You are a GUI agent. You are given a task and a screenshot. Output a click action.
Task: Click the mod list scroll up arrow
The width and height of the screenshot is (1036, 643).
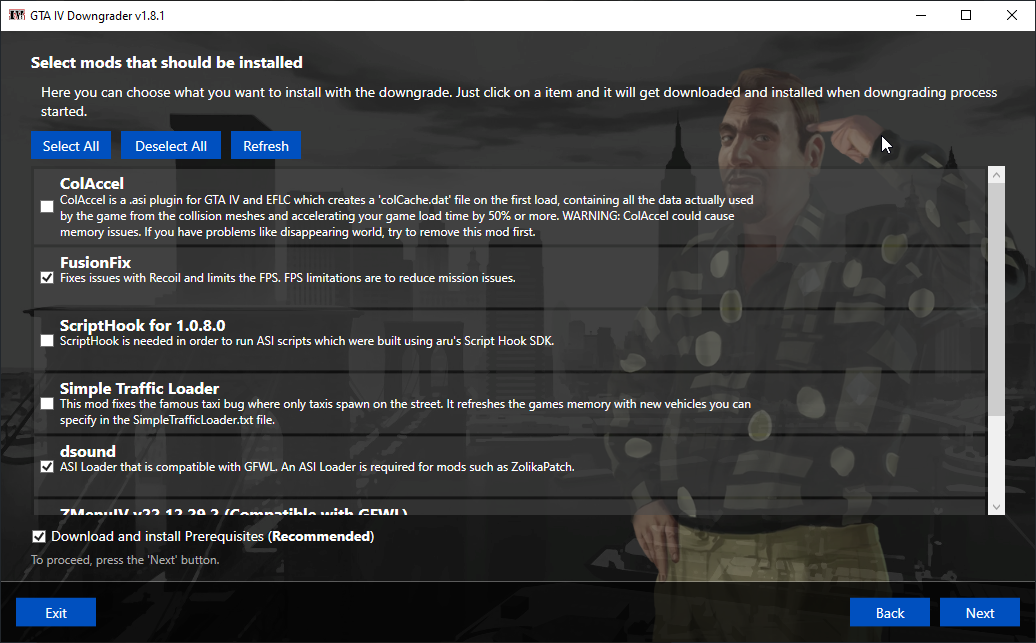click(996, 175)
